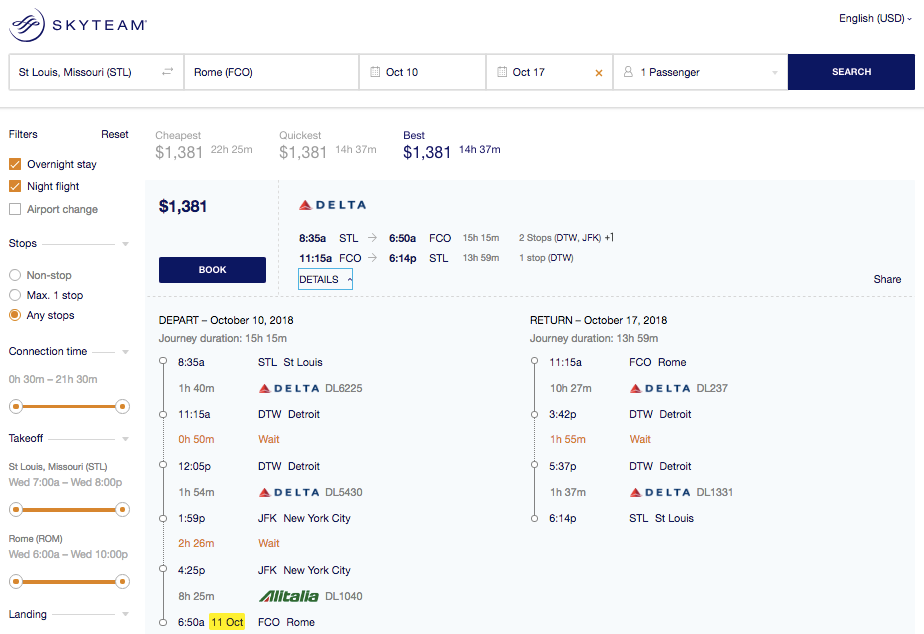Disable the Overnight stay filter
Image resolution: width=924 pixels, height=634 pixels.
(13, 164)
